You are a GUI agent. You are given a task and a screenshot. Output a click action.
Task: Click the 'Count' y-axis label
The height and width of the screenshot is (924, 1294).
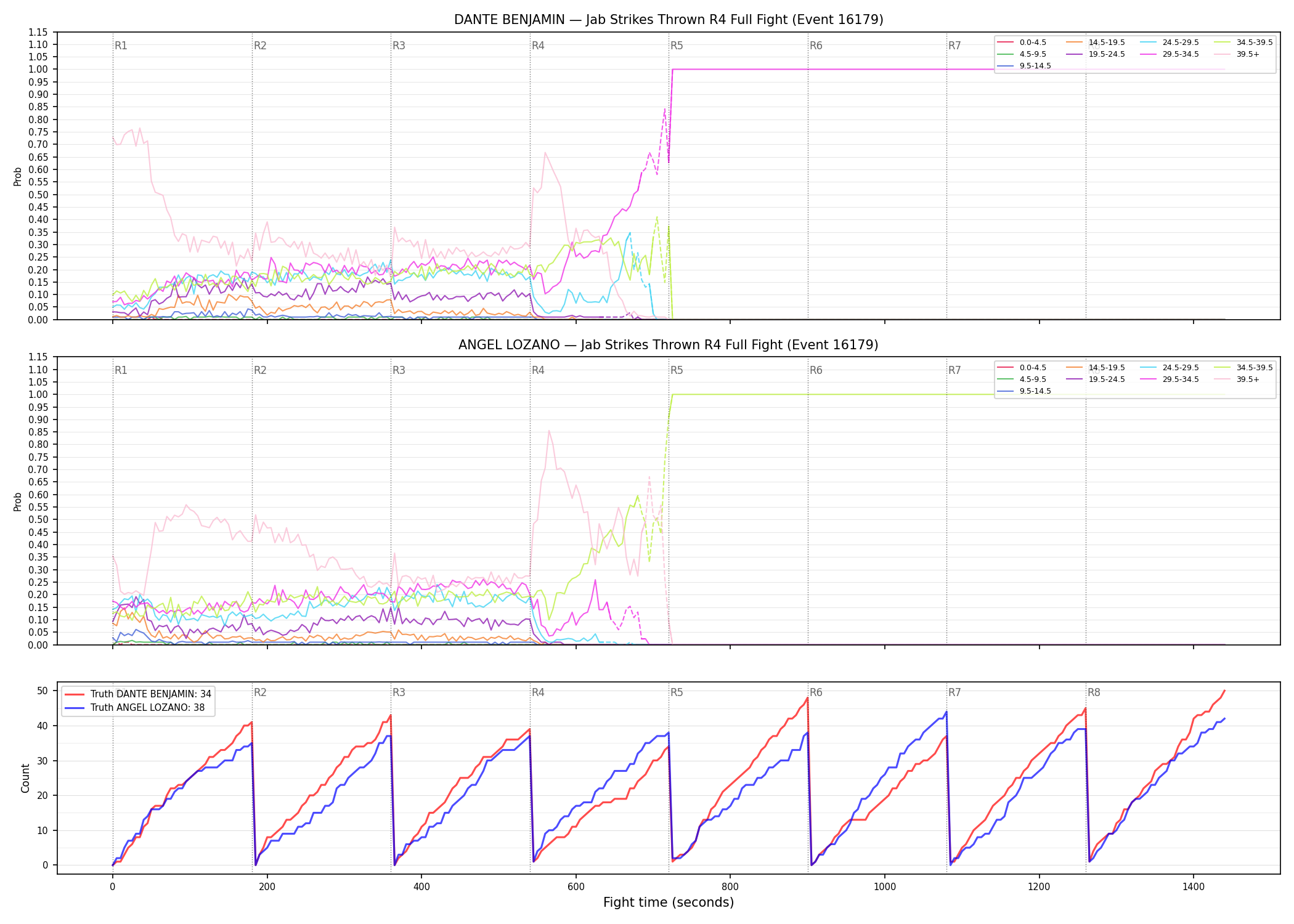(x=25, y=778)
